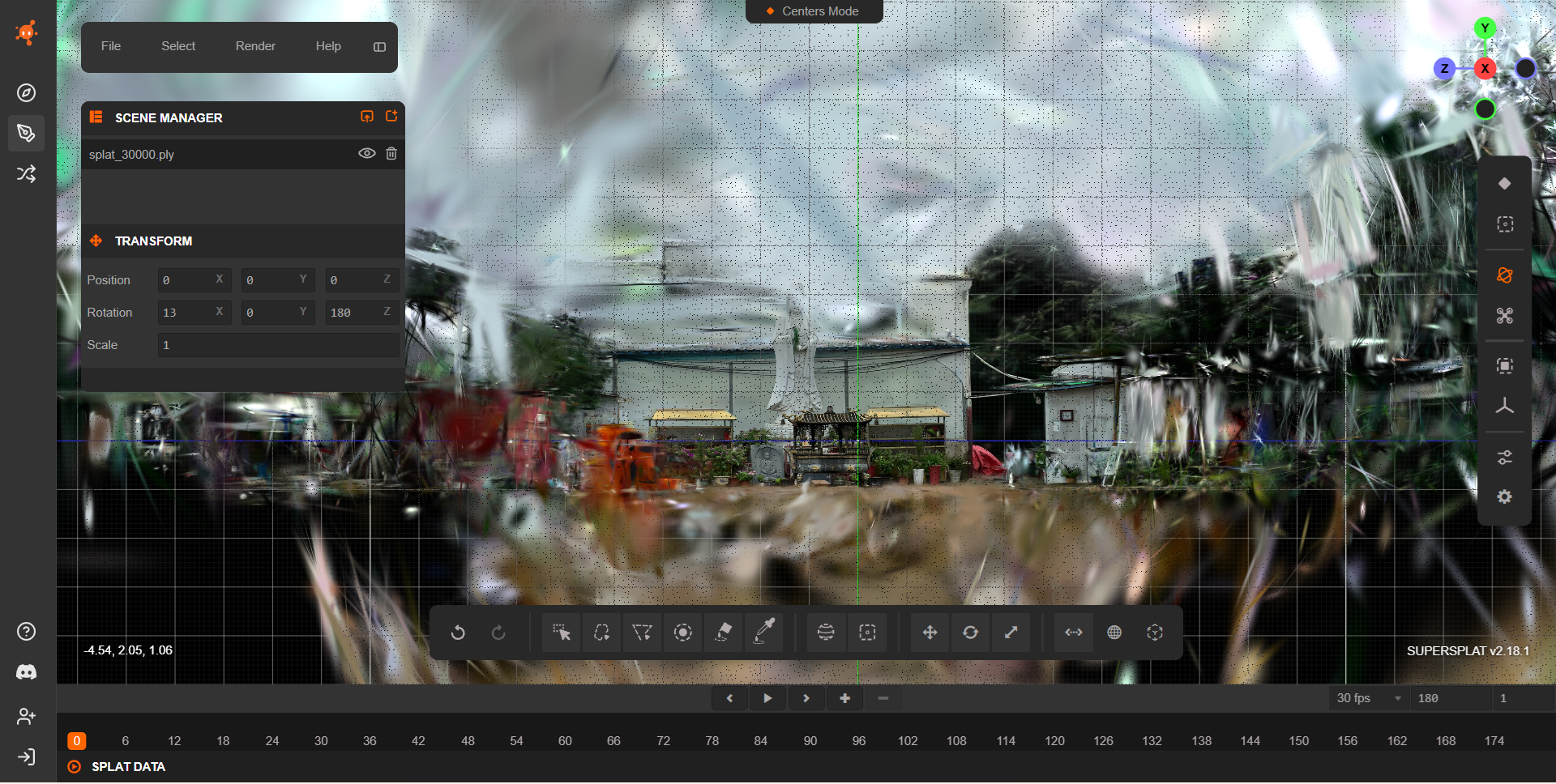Click the Rotation X input field

pos(194,313)
